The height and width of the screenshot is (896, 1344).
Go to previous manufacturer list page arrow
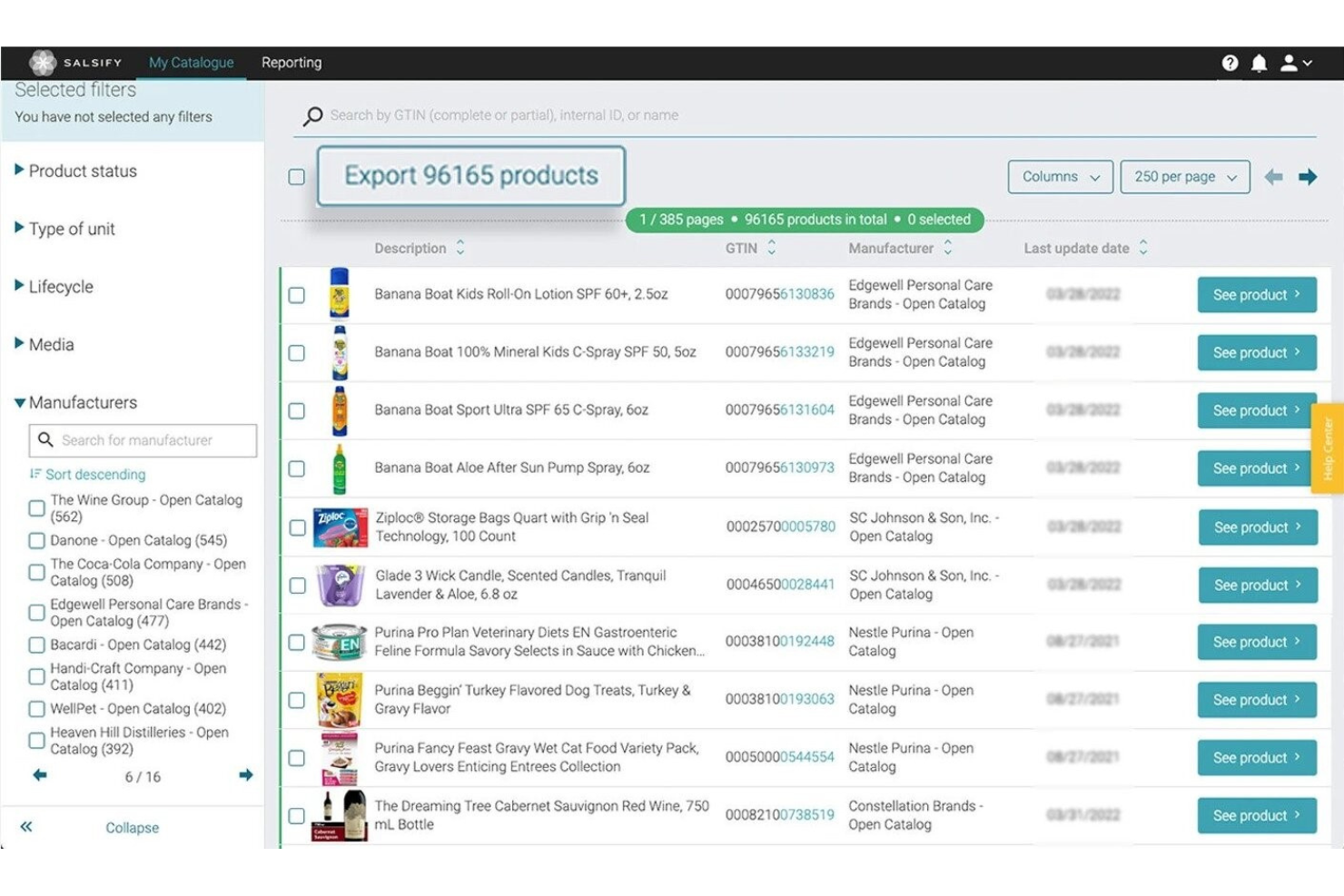[40, 775]
